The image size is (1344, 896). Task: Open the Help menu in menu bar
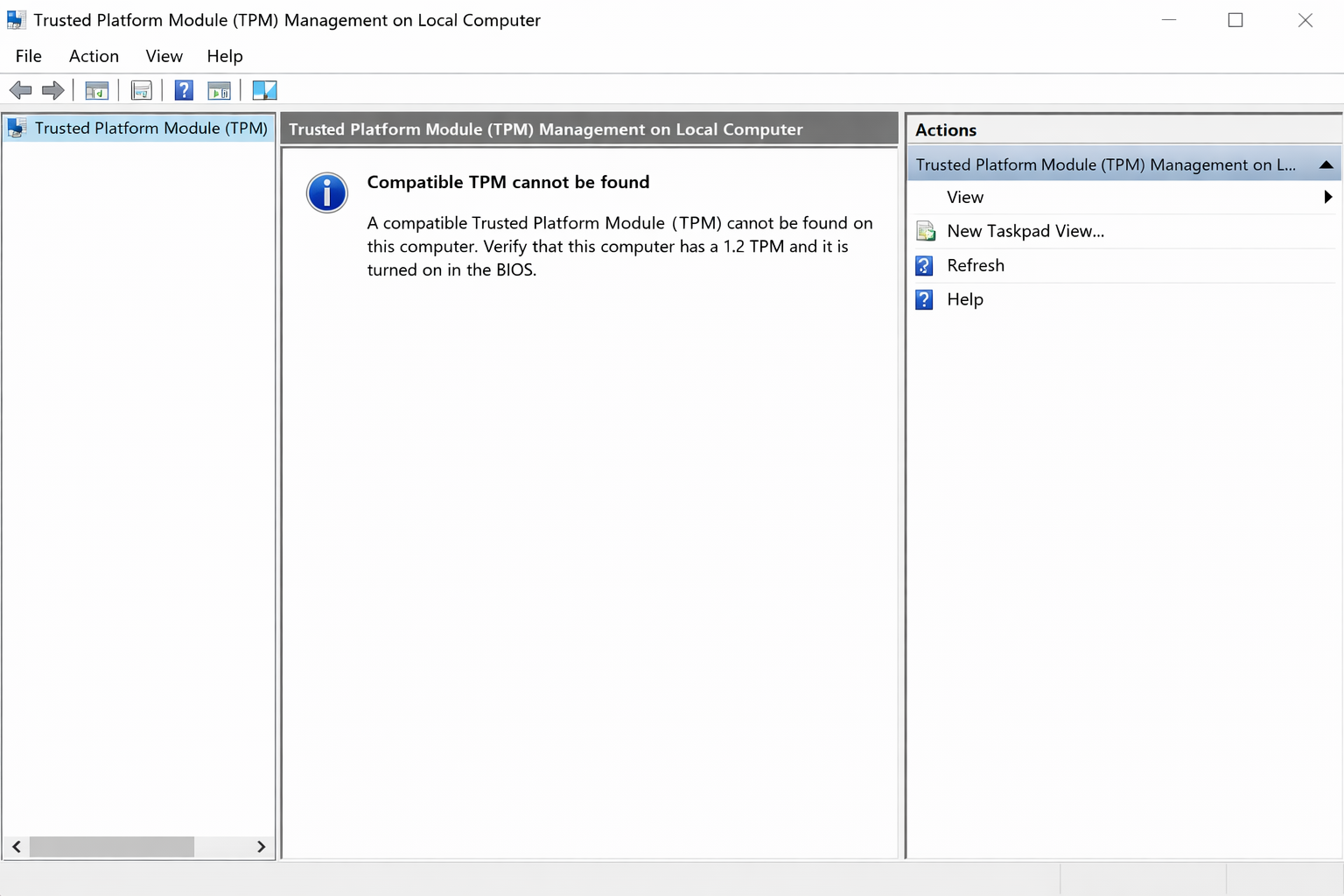pyautogui.click(x=225, y=56)
